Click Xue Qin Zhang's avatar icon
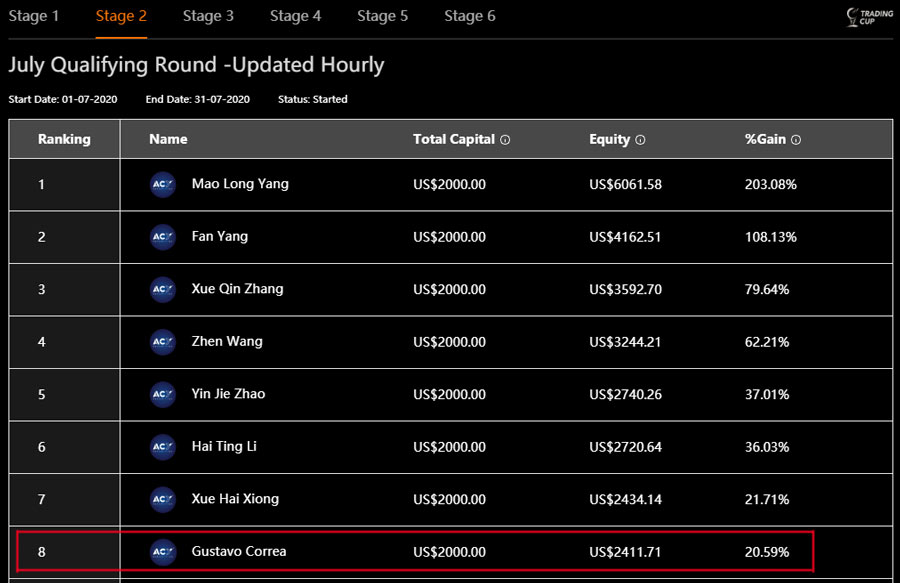Viewport: 900px width, 583px height. [163, 289]
